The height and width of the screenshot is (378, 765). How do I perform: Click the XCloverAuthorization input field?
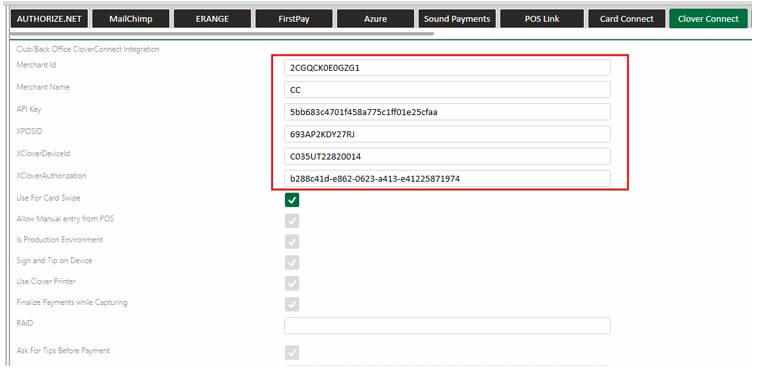coord(447,179)
